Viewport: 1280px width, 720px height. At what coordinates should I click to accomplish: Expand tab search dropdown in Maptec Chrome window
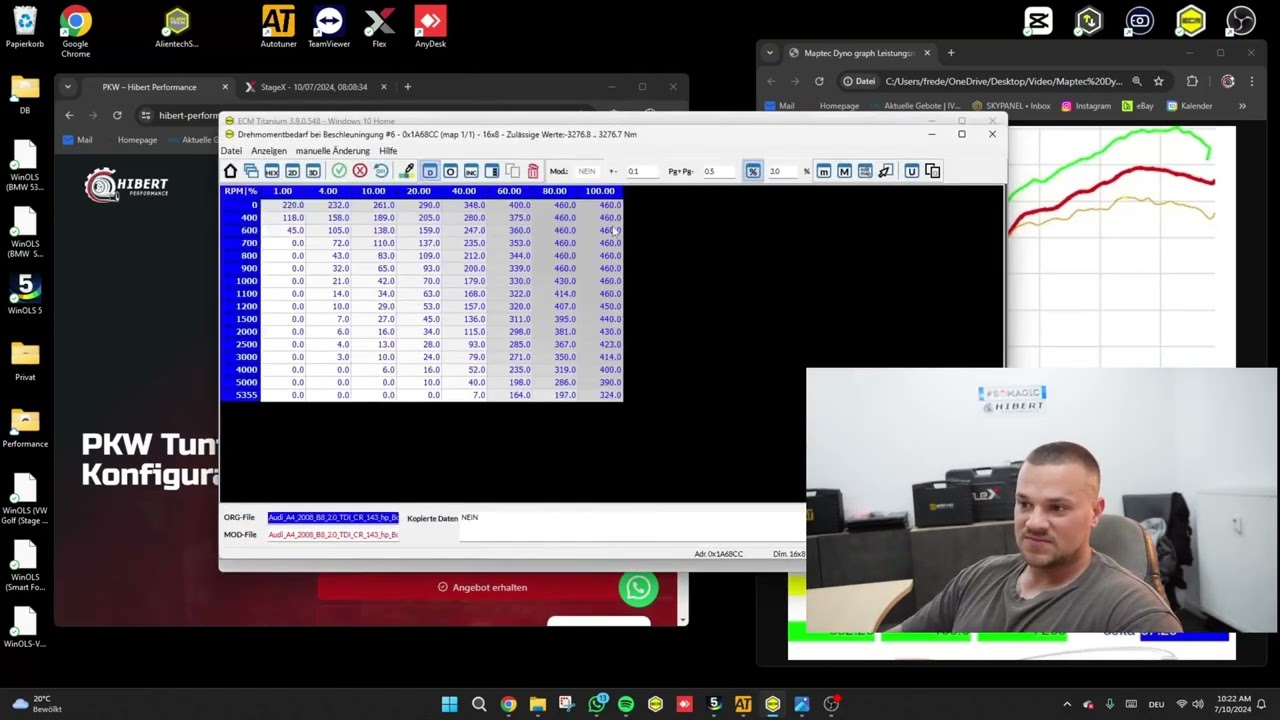[x=769, y=53]
